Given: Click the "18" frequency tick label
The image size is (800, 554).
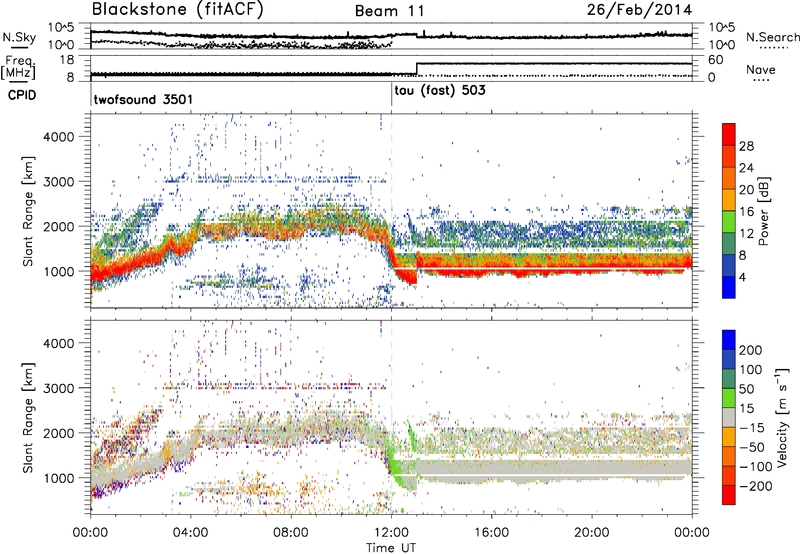Looking at the screenshot, I should (67, 60).
